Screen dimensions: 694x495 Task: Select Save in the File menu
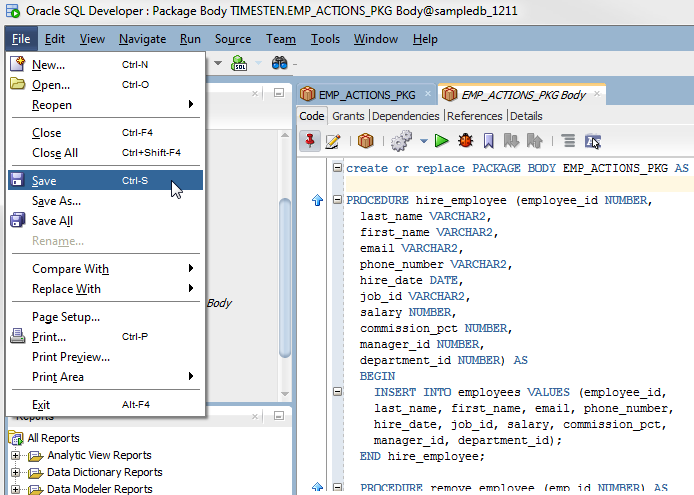[x=105, y=180]
